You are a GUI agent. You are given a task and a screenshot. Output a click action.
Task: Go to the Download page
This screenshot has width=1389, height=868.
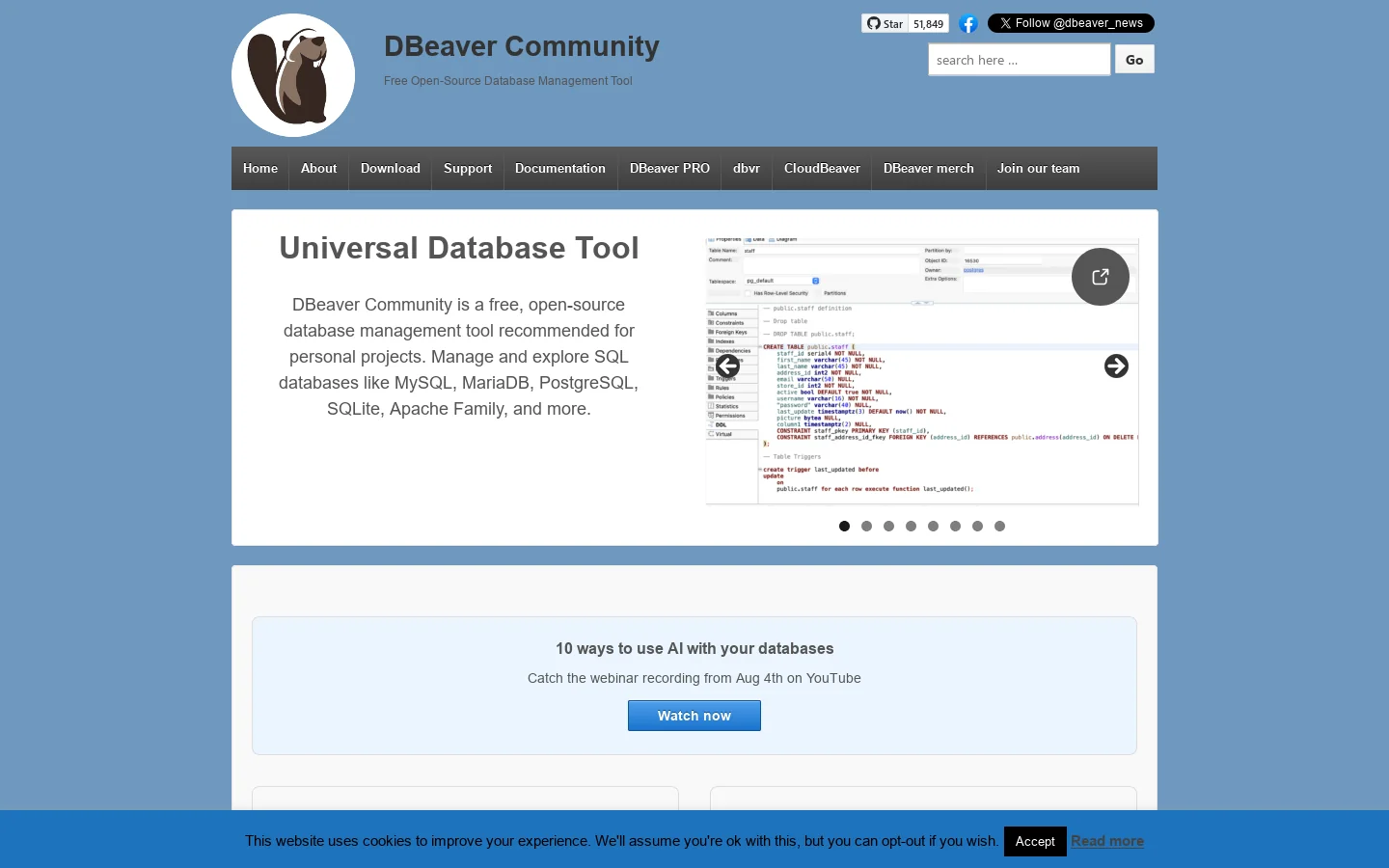(x=391, y=169)
